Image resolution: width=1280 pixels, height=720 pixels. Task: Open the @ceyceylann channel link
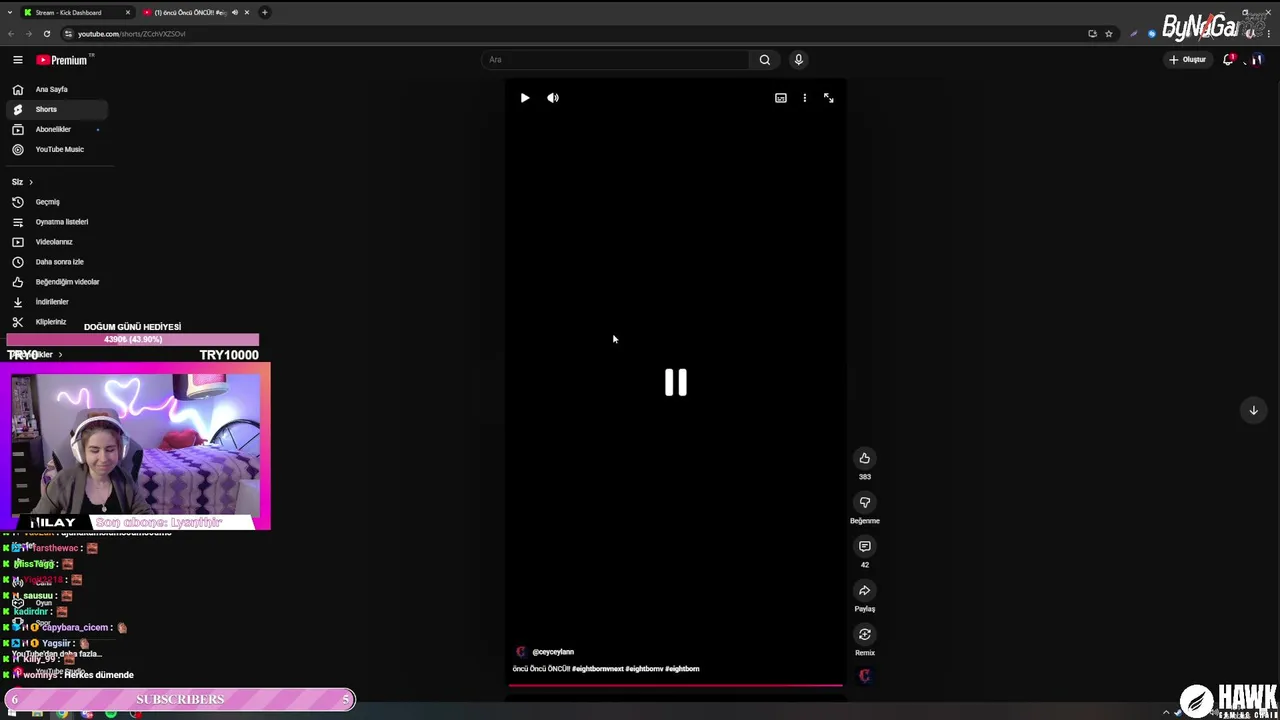pyautogui.click(x=553, y=652)
